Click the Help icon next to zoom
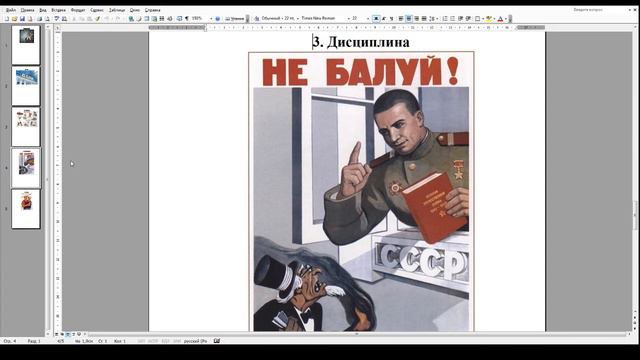Screen dimensions: 640x360 pyautogui.click(x=218, y=18)
